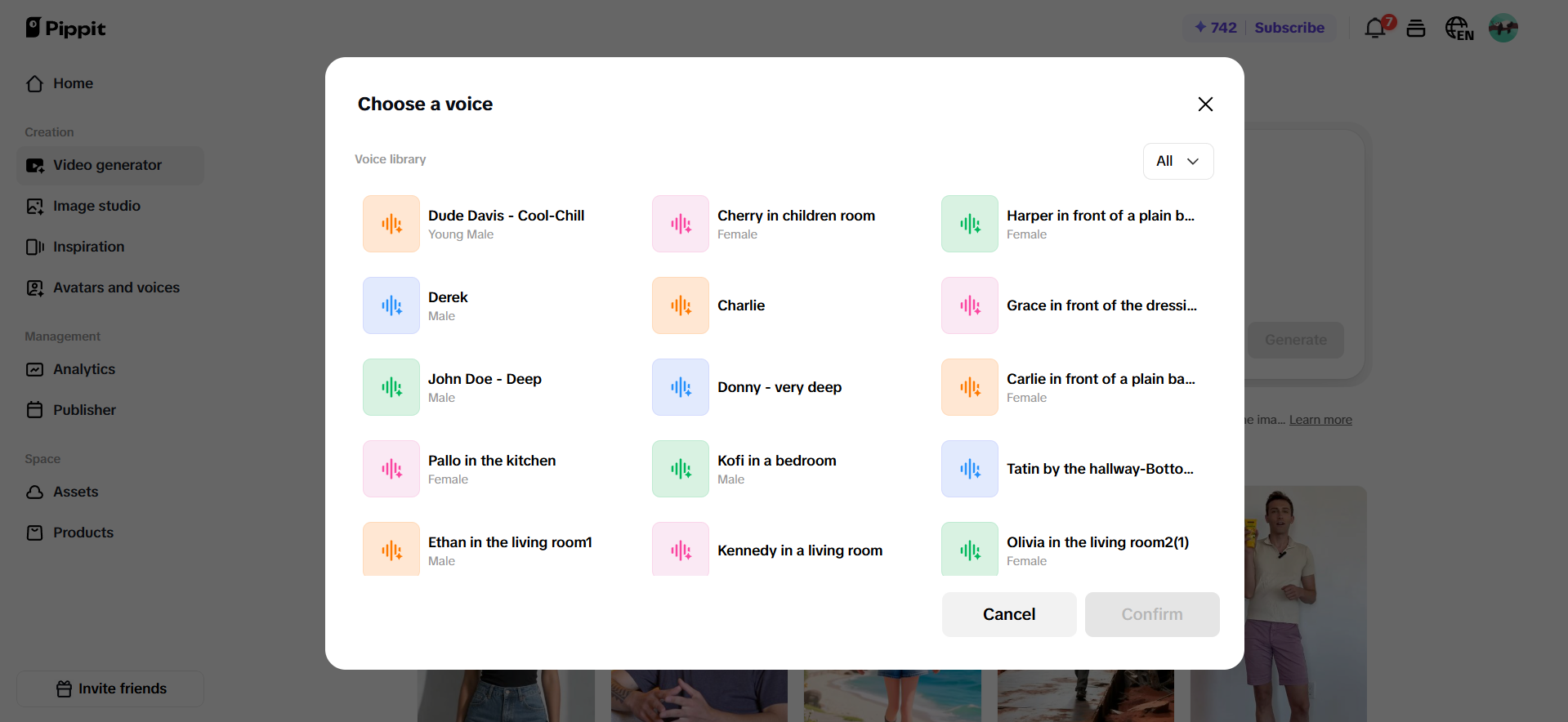Open the language globe icon
Screen dimensions: 1568x722
(x=1459, y=29)
